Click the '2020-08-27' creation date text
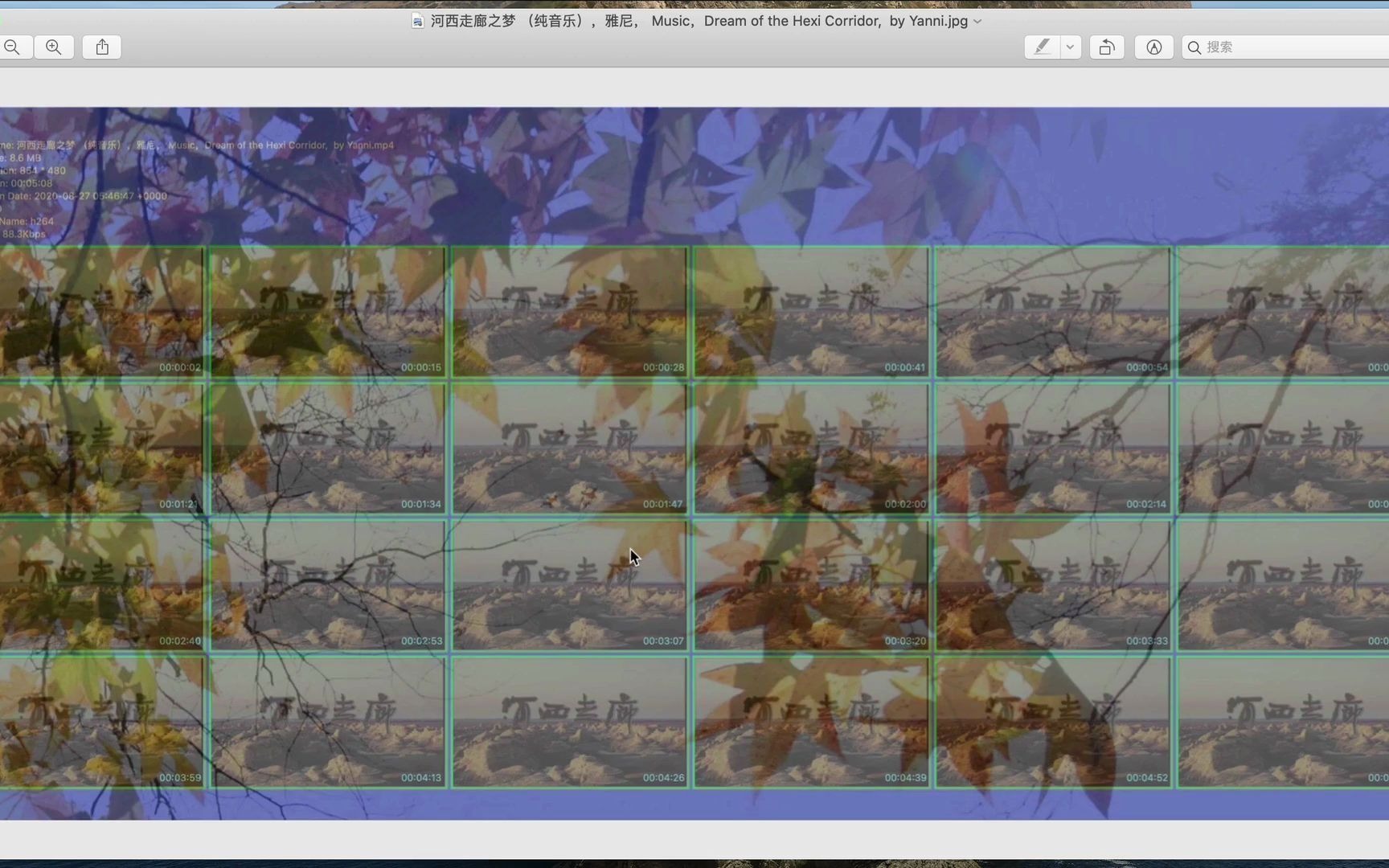This screenshot has width=1389, height=868. click(59, 196)
